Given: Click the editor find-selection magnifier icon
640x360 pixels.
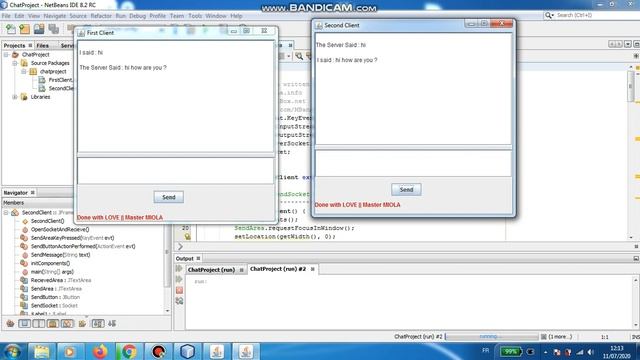Looking at the screenshot, I should pos(299,56).
